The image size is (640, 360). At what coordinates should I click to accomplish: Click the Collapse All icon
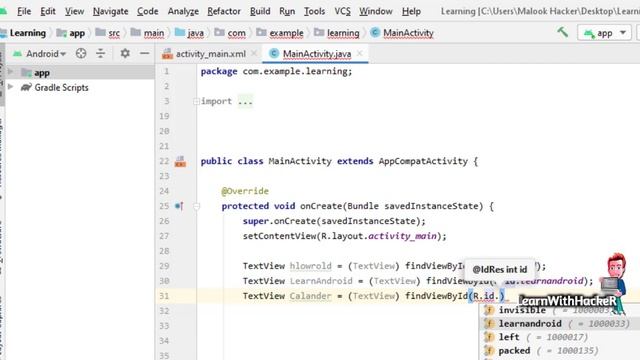[x=100, y=53]
